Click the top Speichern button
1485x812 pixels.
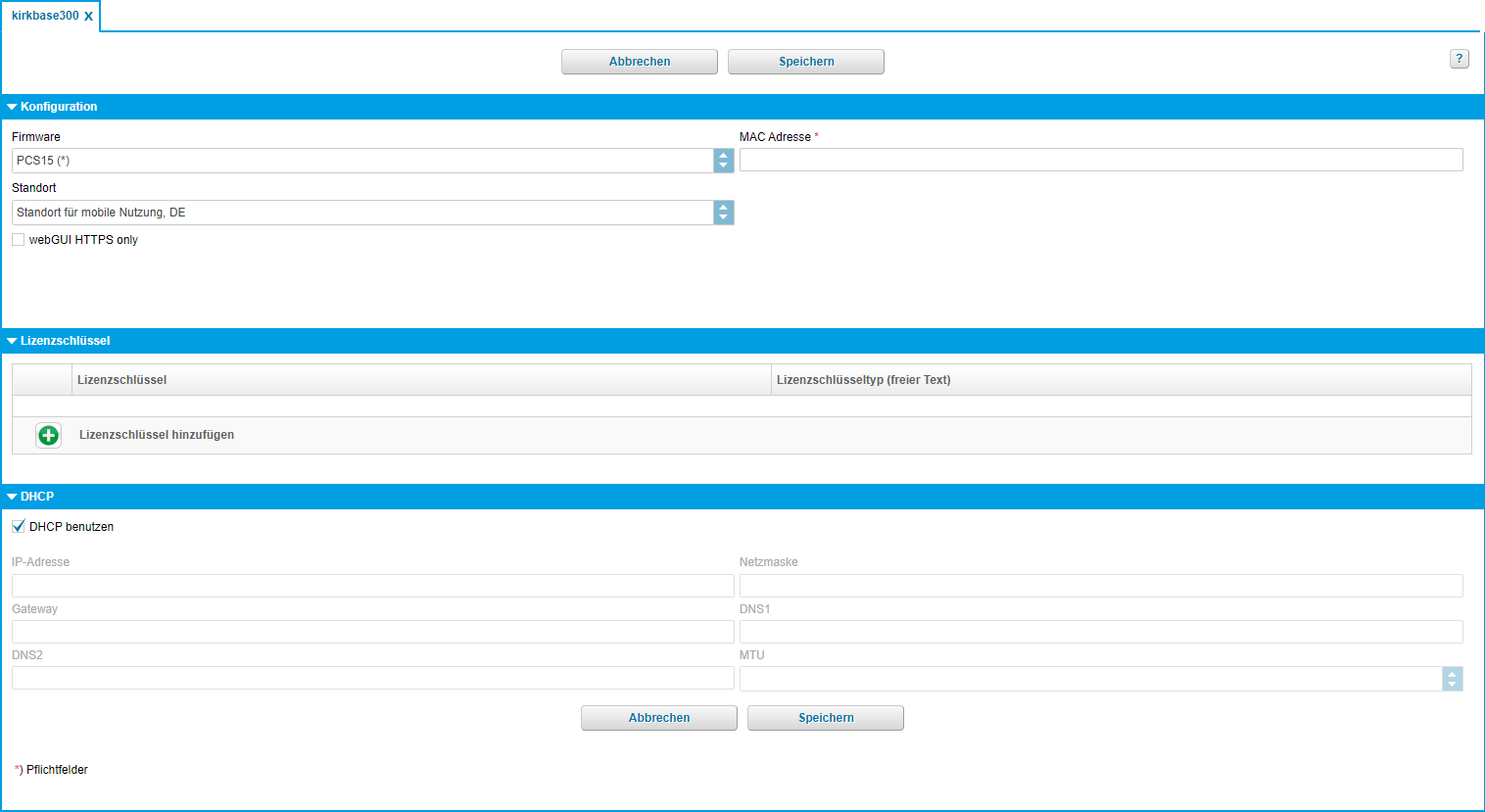[x=806, y=62]
